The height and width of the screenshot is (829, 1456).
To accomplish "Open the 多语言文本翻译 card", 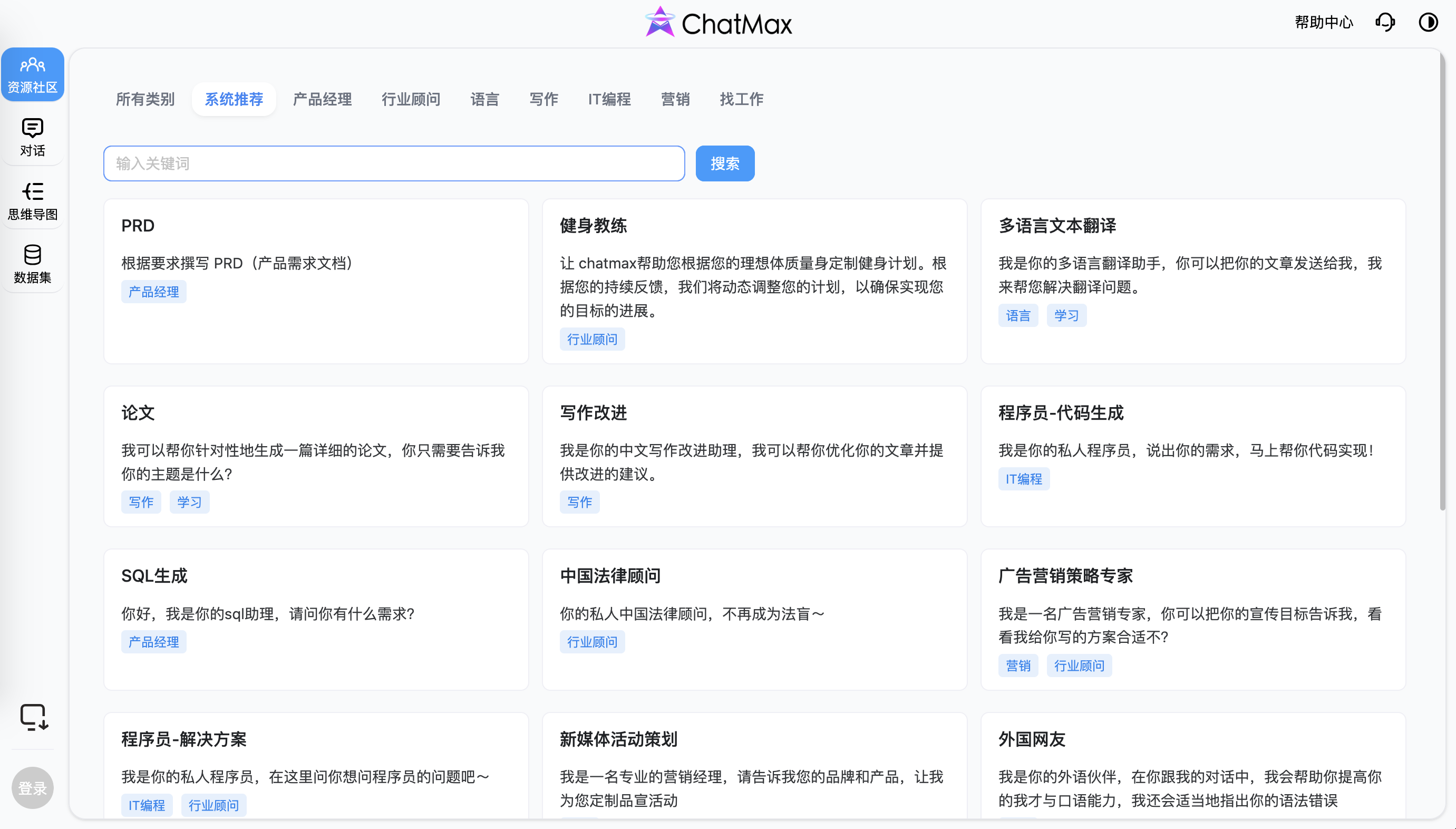I will [1193, 281].
